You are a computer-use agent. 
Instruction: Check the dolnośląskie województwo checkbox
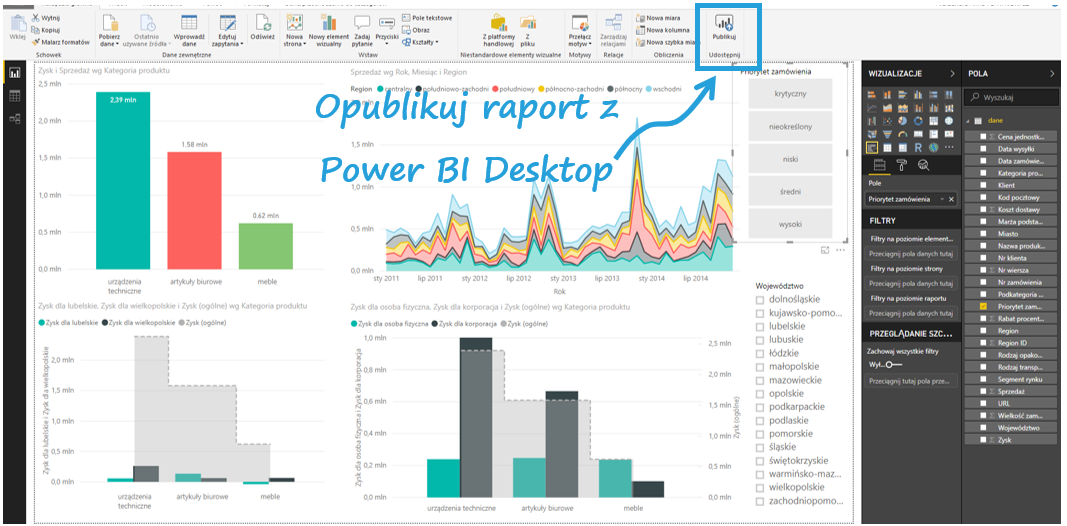point(760,299)
